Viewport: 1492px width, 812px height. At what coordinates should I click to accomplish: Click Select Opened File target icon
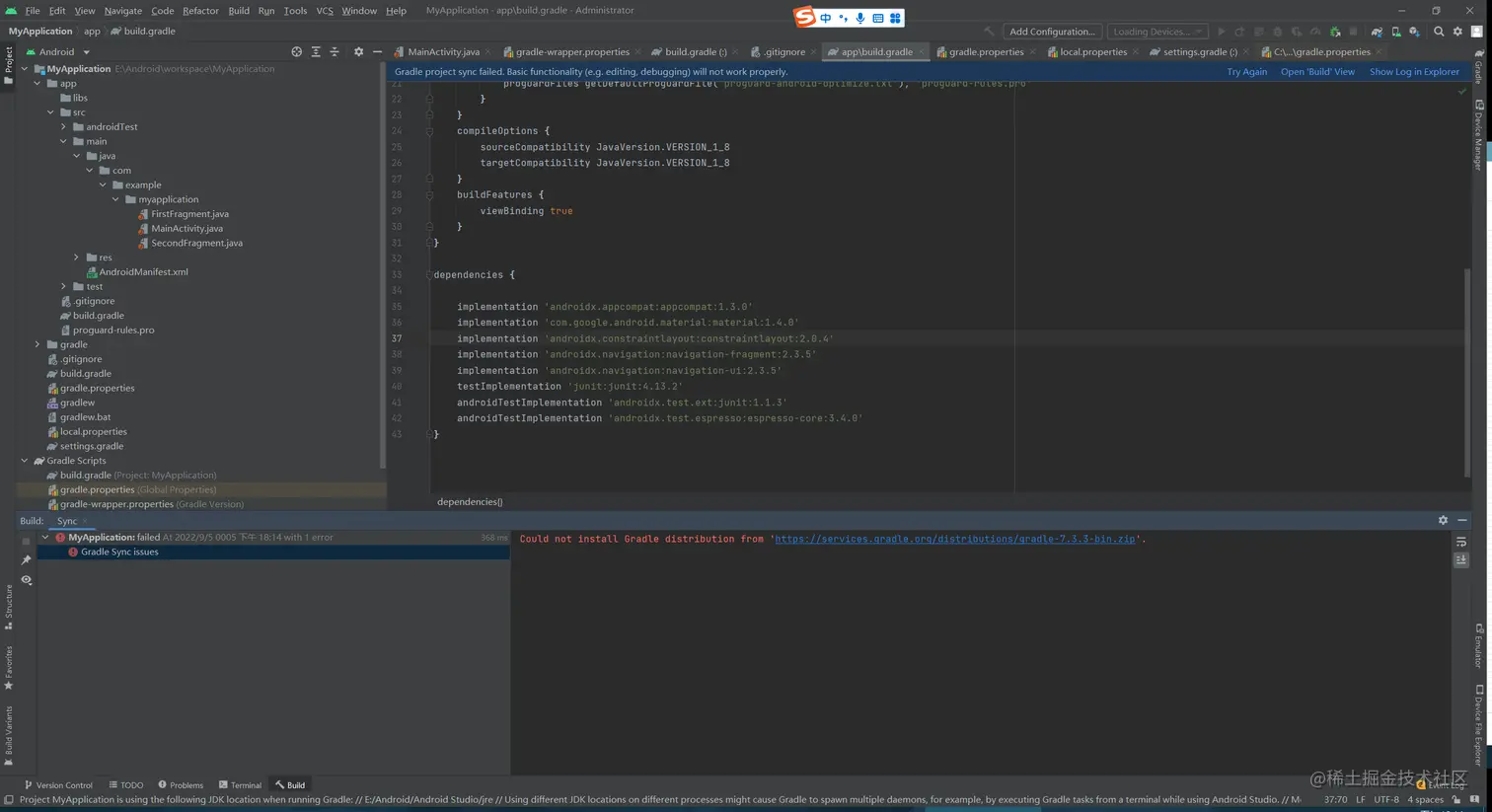point(296,51)
